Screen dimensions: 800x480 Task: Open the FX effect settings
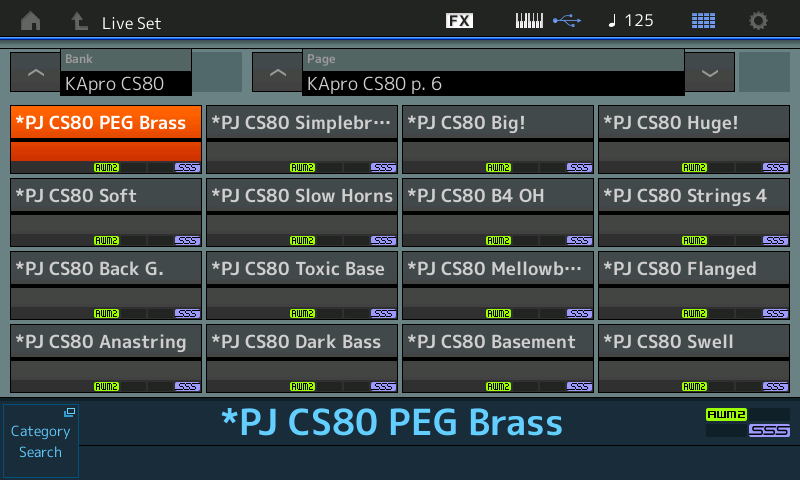click(459, 21)
